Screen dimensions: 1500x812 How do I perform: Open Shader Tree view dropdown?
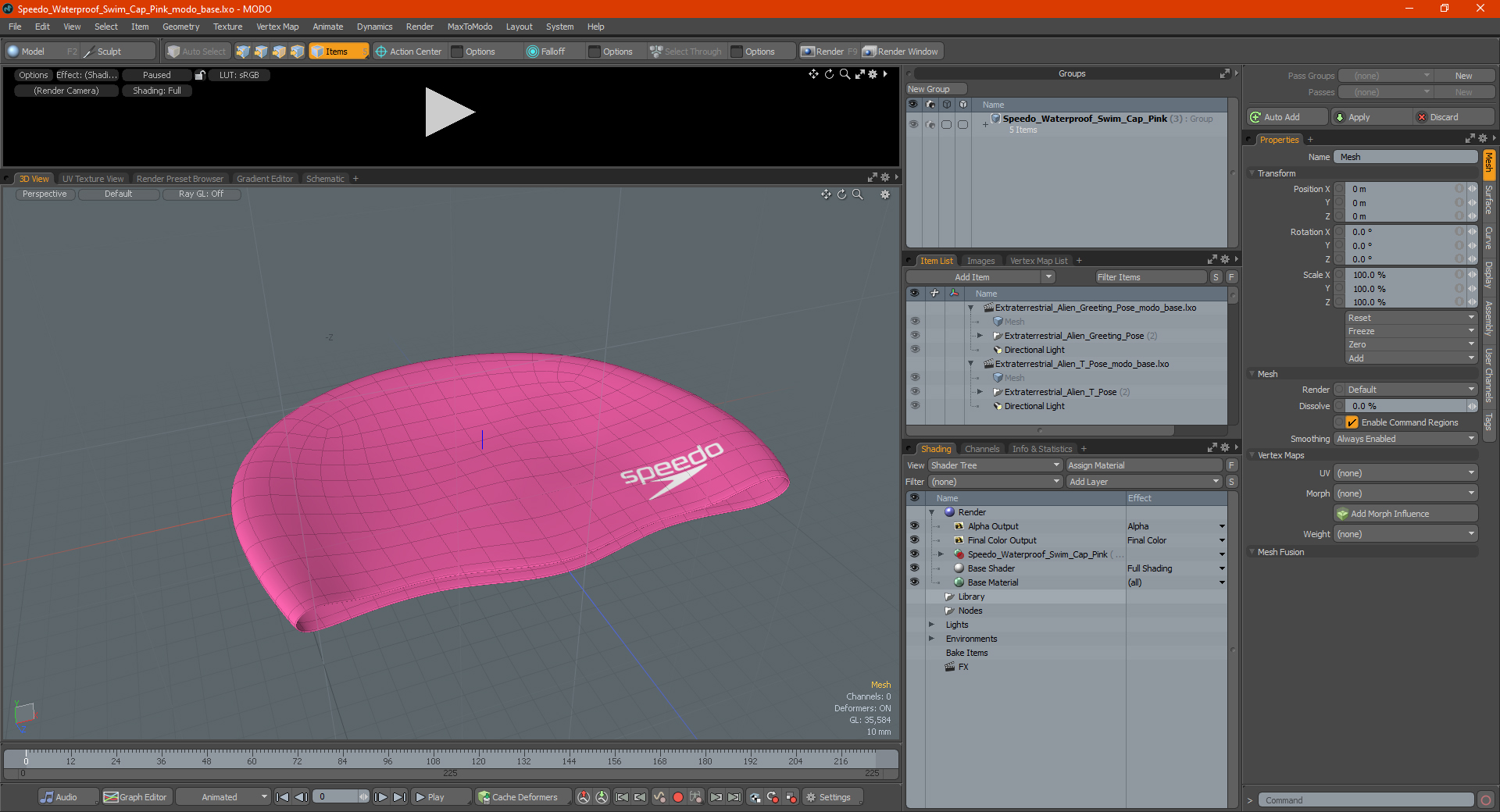tap(995, 465)
